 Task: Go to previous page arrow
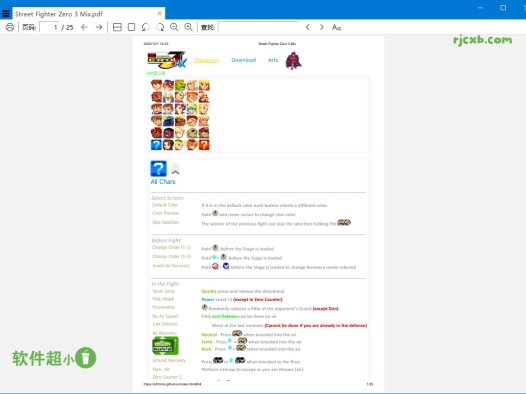[84, 27]
